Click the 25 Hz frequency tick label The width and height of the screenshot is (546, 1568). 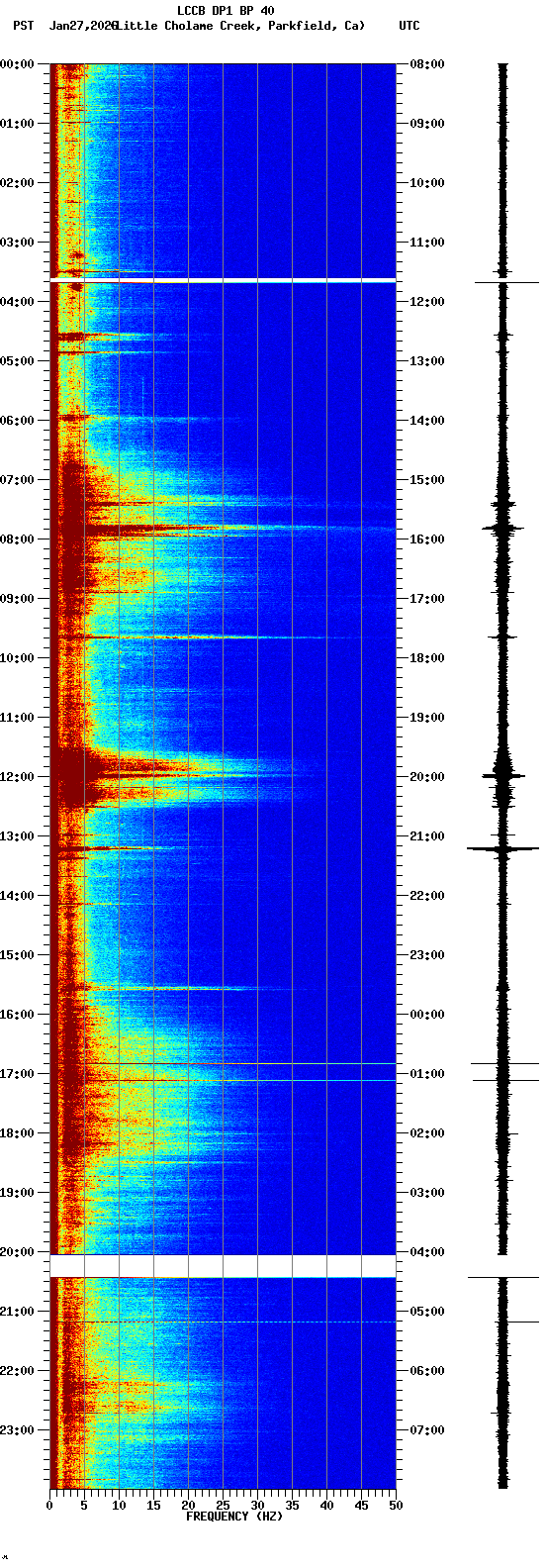coord(223,1506)
